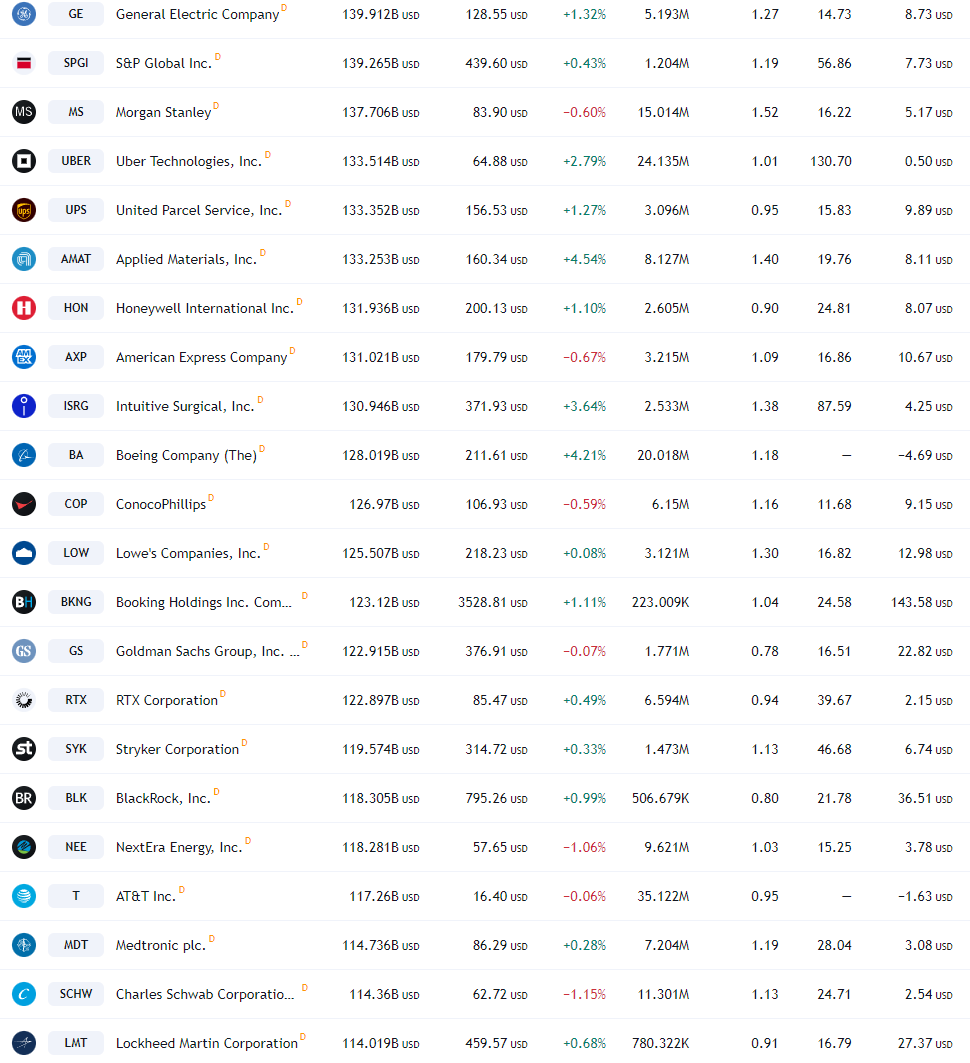
Task: Click the Applied Materials logo icon
Action: click(24, 259)
